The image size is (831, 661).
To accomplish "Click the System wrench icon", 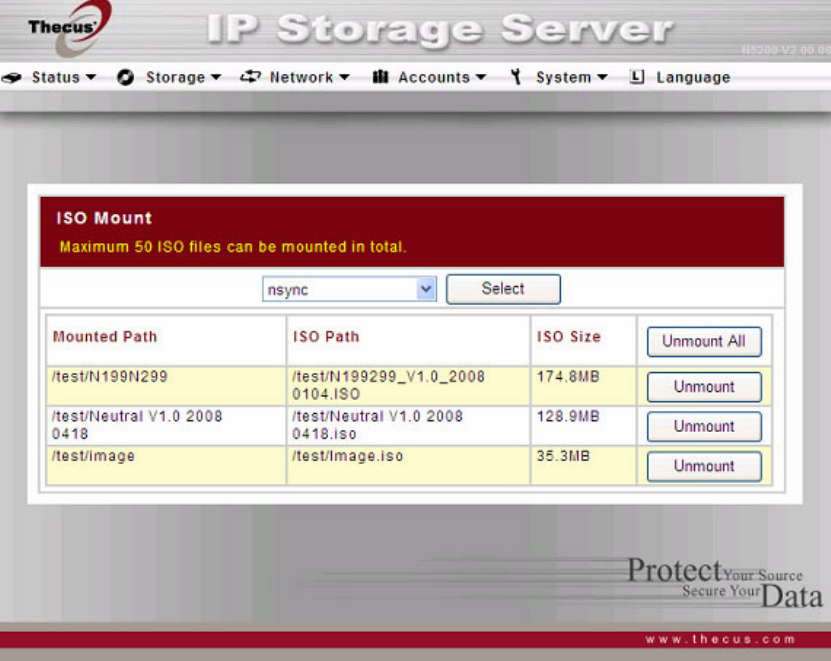I will click(x=516, y=77).
